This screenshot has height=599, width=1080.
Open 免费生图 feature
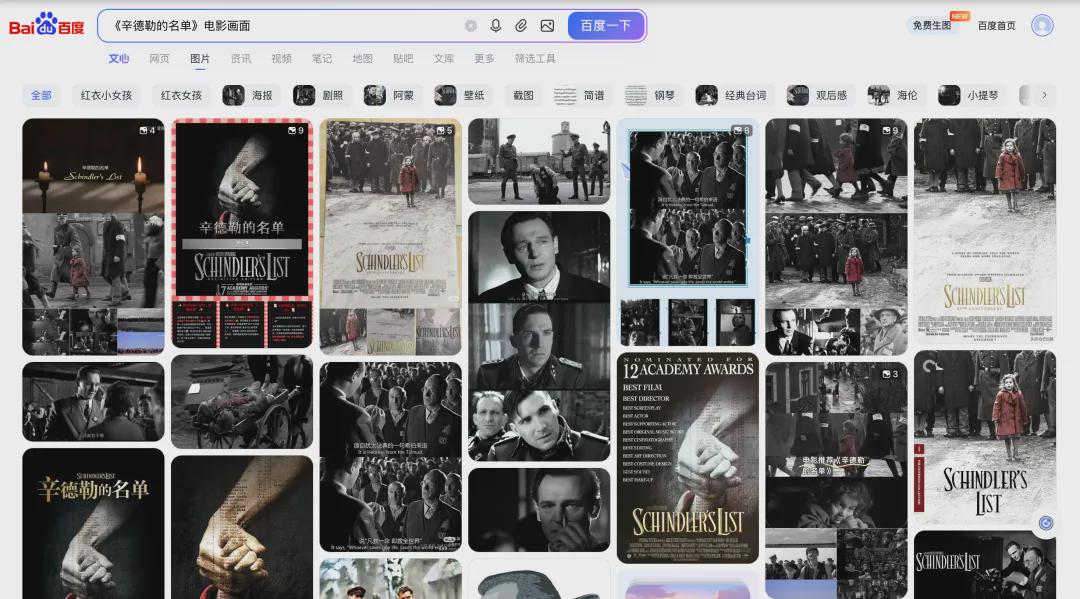[x=931, y=25]
